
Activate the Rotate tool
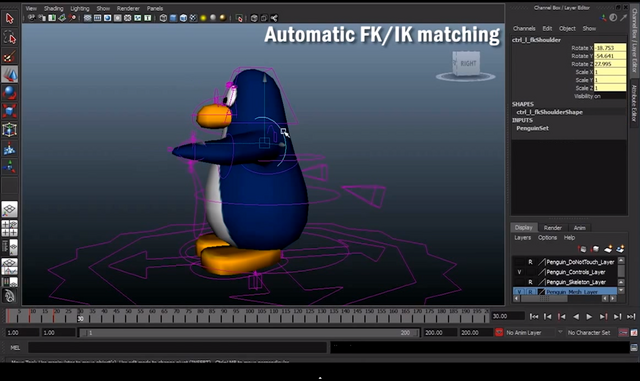tap(9, 93)
